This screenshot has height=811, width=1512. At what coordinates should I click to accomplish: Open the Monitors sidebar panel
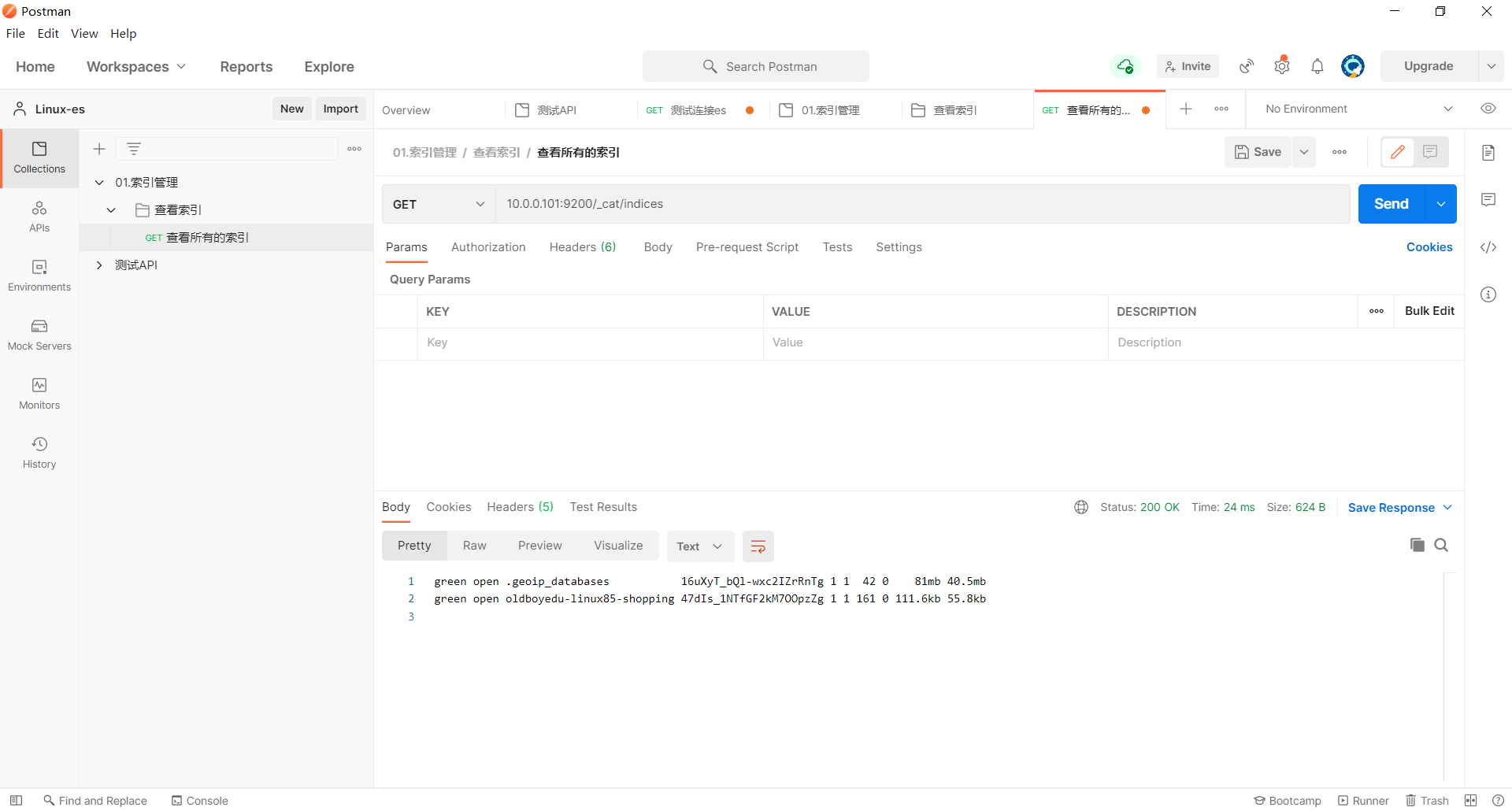pyautogui.click(x=39, y=394)
